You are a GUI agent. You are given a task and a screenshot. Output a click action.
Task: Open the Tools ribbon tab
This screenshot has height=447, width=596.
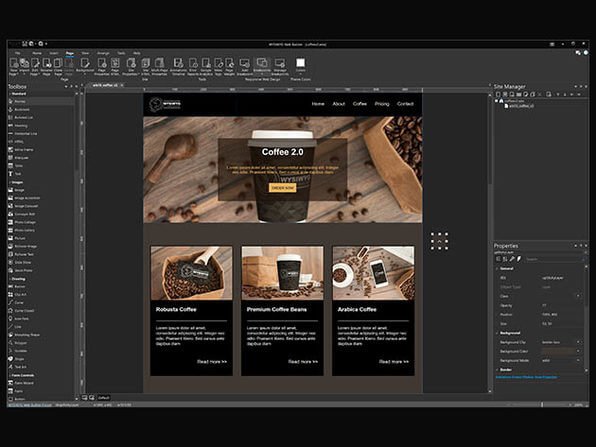[x=121, y=53]
